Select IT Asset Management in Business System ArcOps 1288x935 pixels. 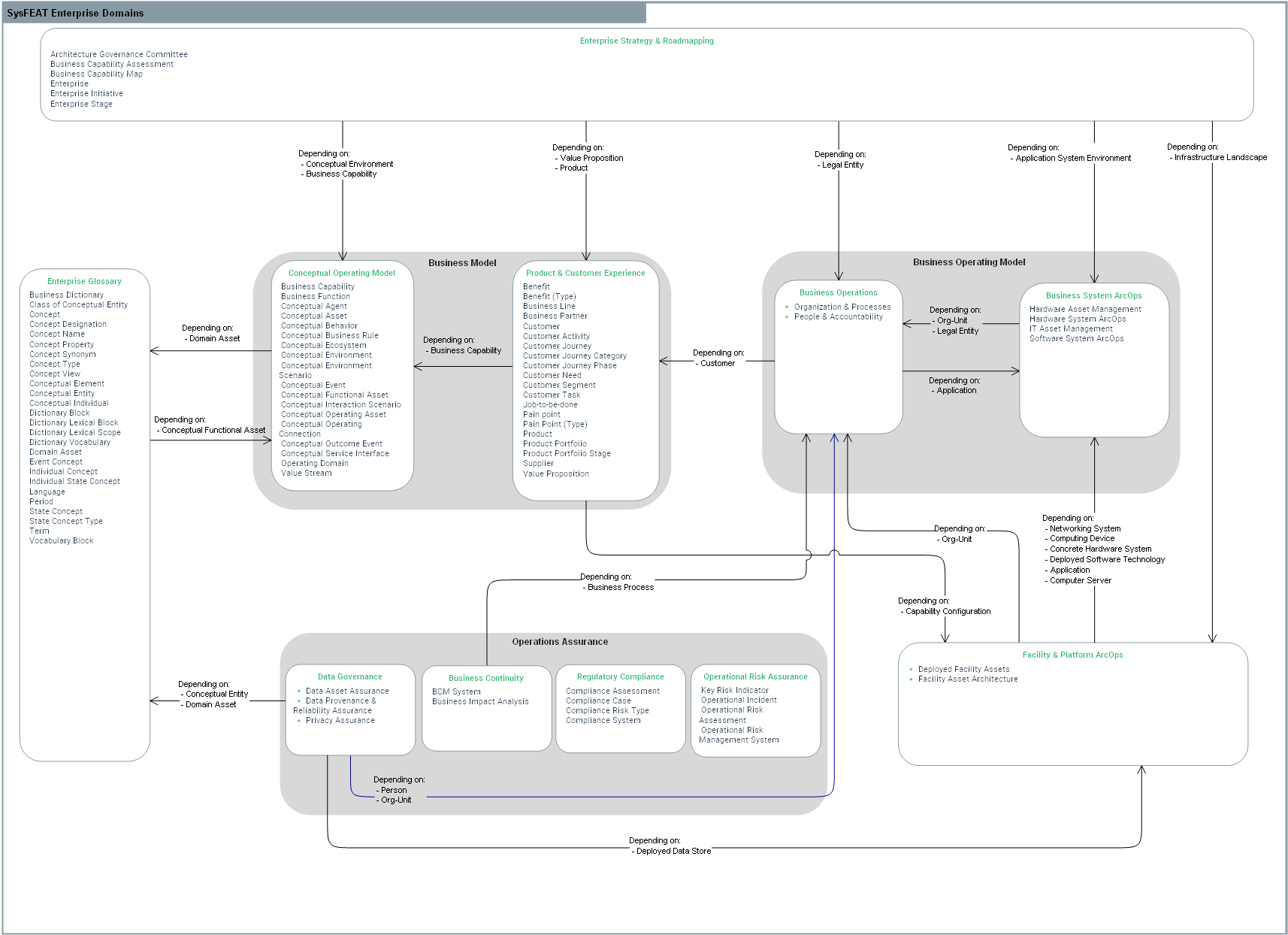[x=1071, y=328]
